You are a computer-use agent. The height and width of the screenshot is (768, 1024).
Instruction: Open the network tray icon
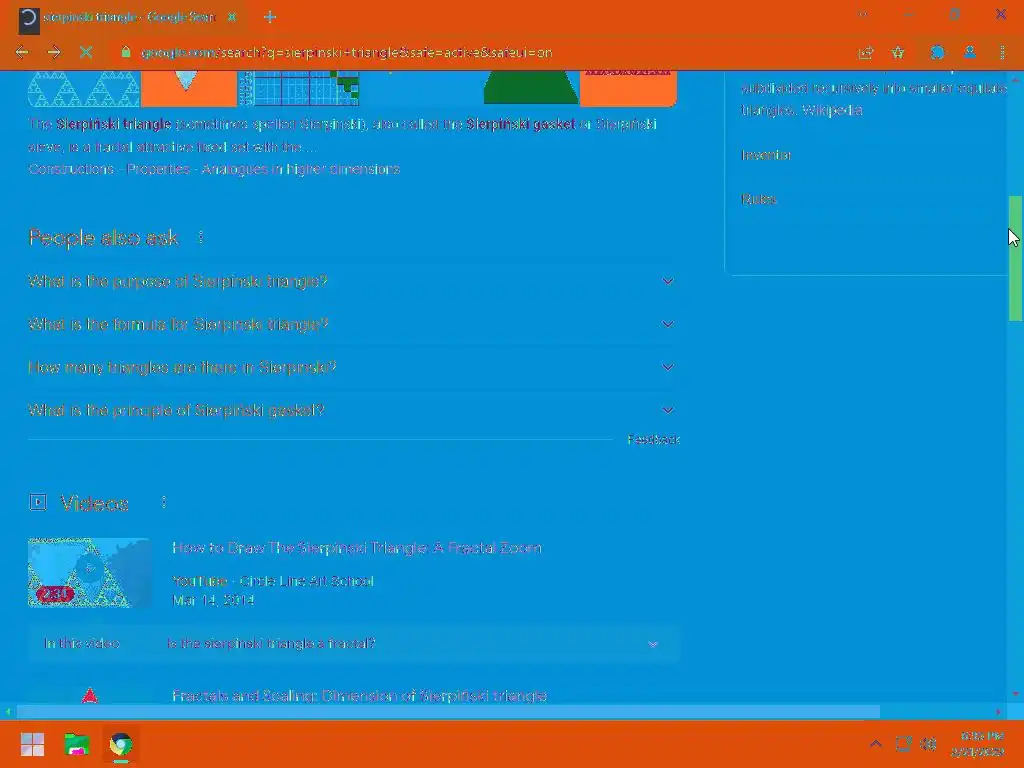pos(903,744)
